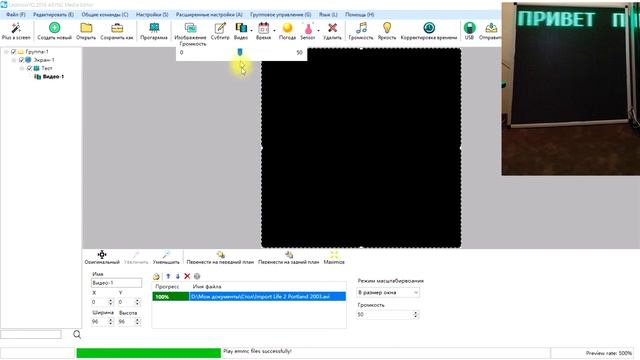The height and width of the screenshot is (360, 640).
Task: Remove the file with the red X icon
Action: point(187,276)
